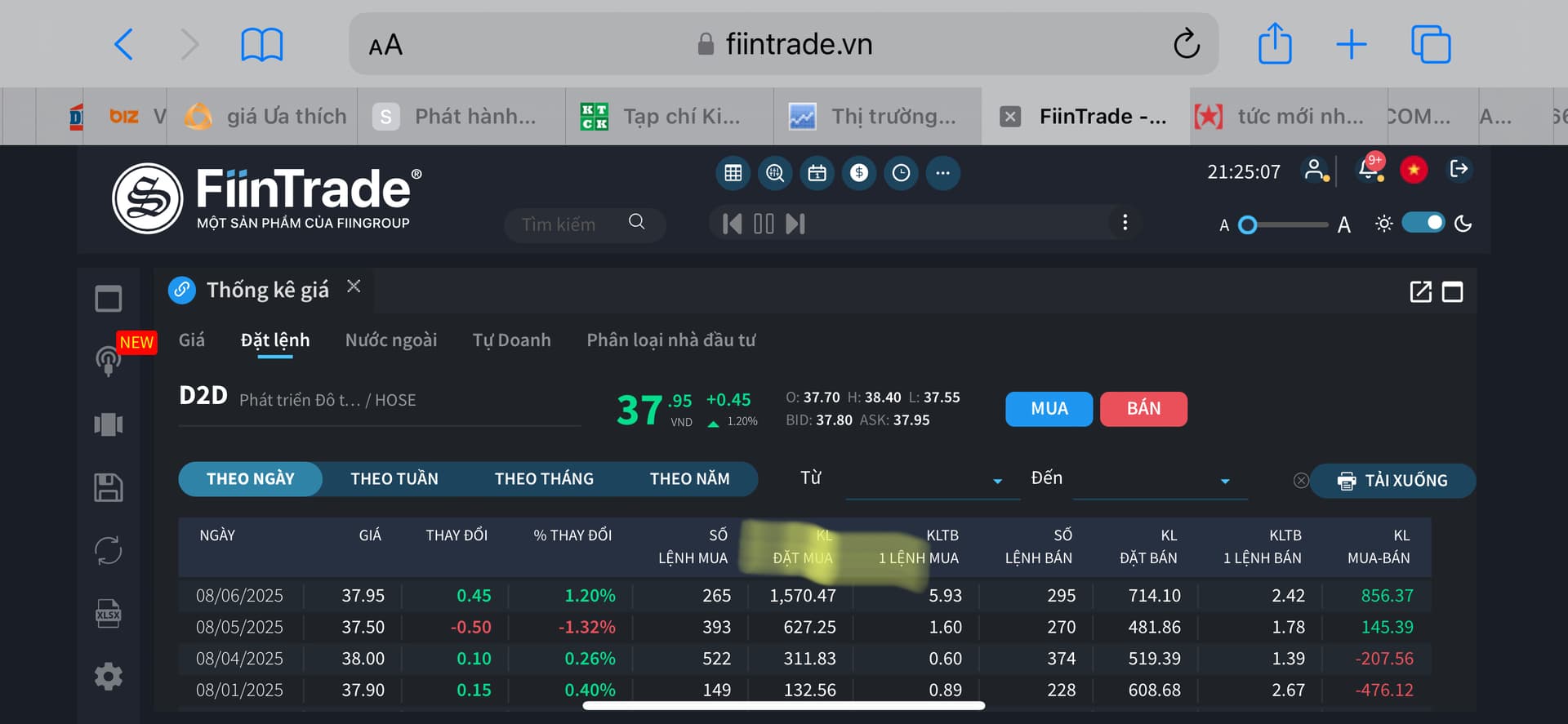
Task: Open the settings gear in left sidebar
Action: pos(108,677)
